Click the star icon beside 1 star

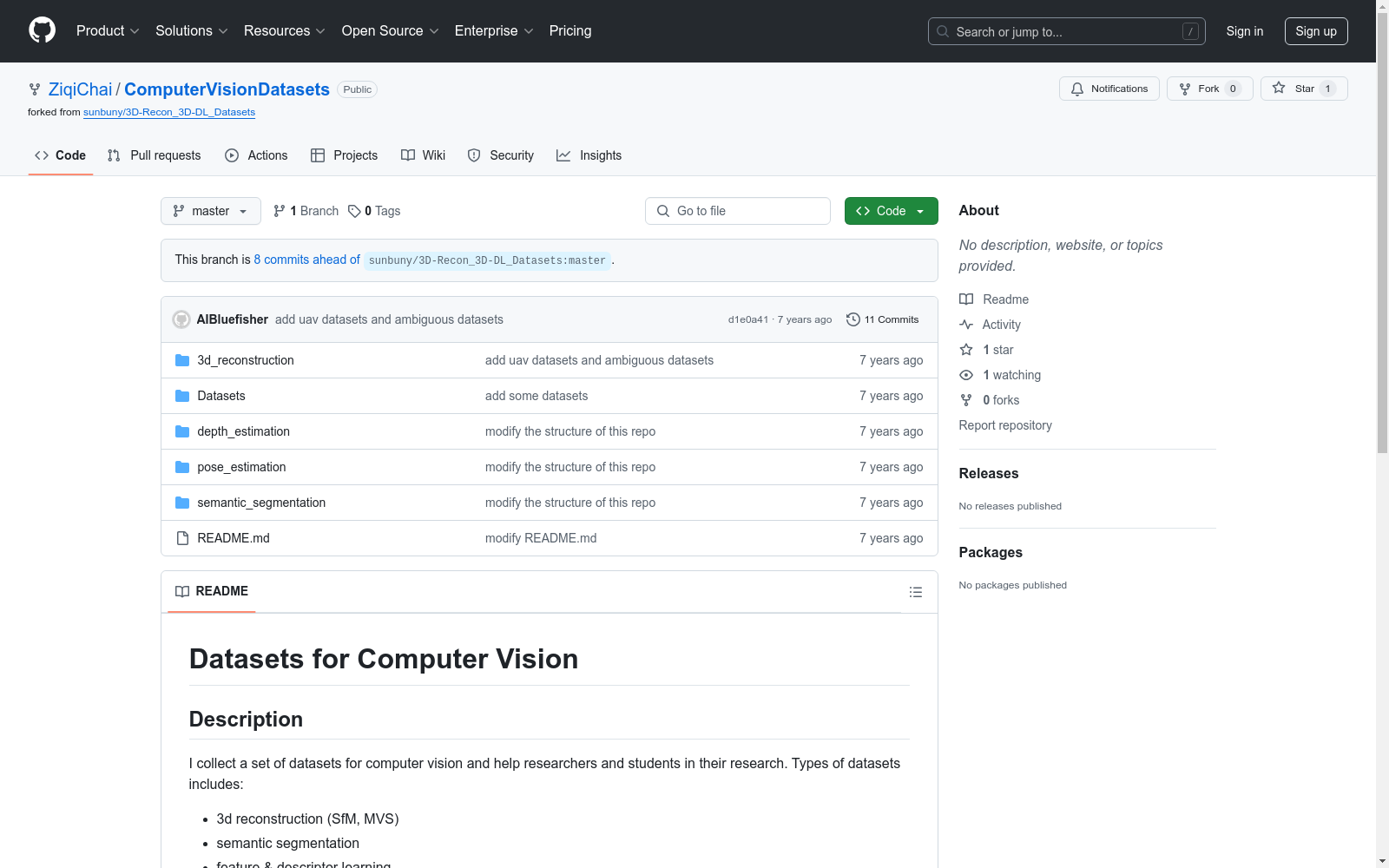966,350
